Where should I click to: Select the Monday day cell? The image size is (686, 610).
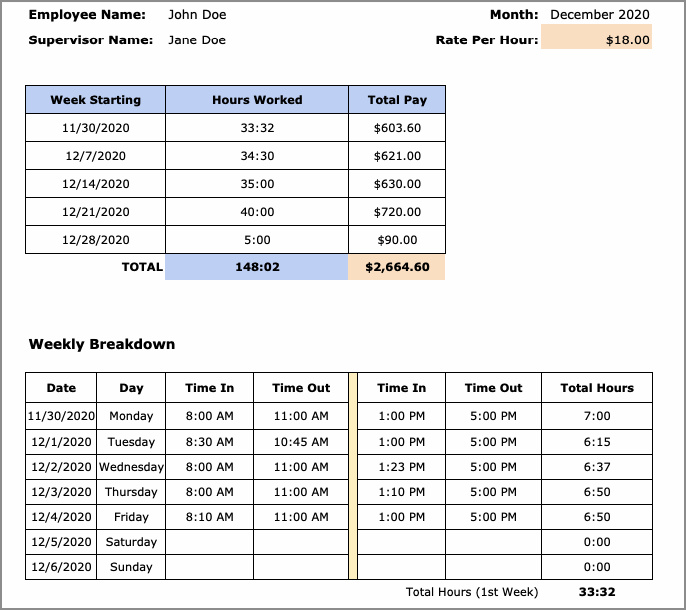pos(131,416)
